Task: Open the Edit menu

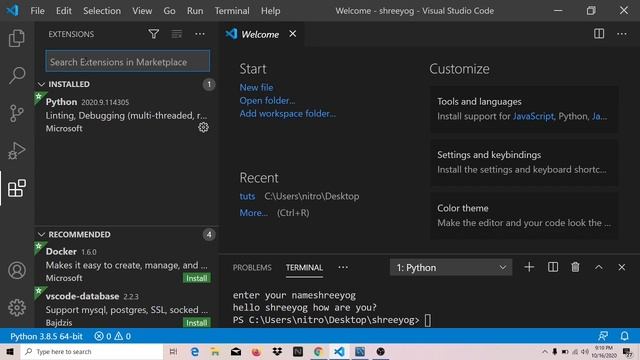Action: [x=64, y=11]
